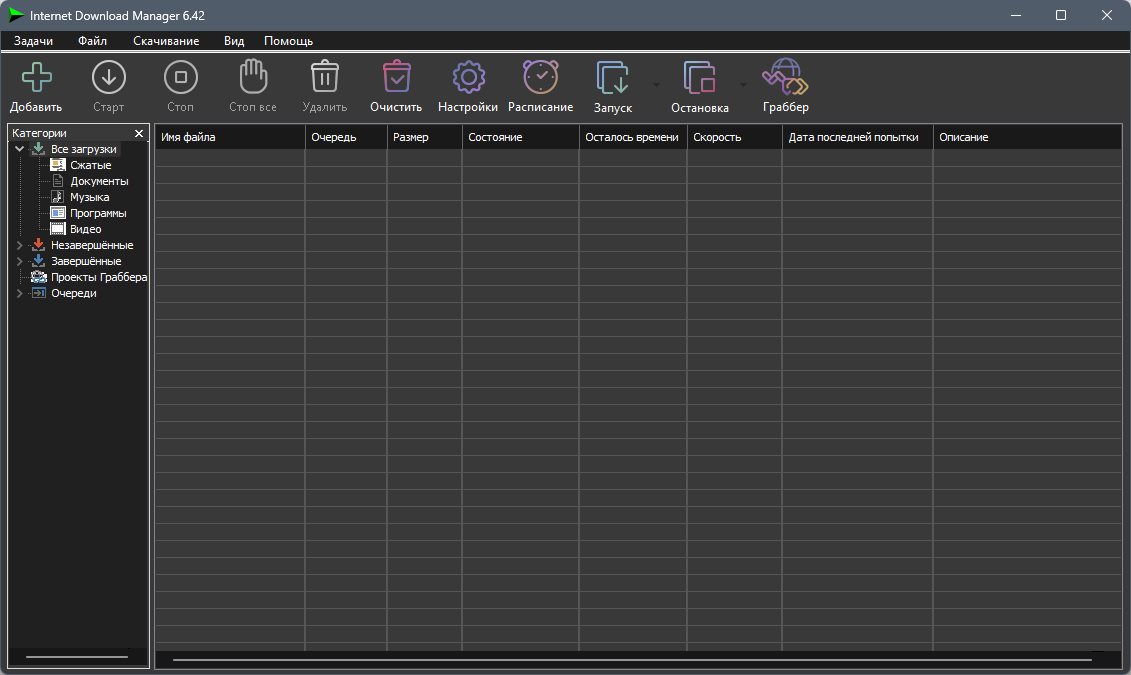
Task: Open dropdown arrow next to Остановка
Action: click(743, 85)
